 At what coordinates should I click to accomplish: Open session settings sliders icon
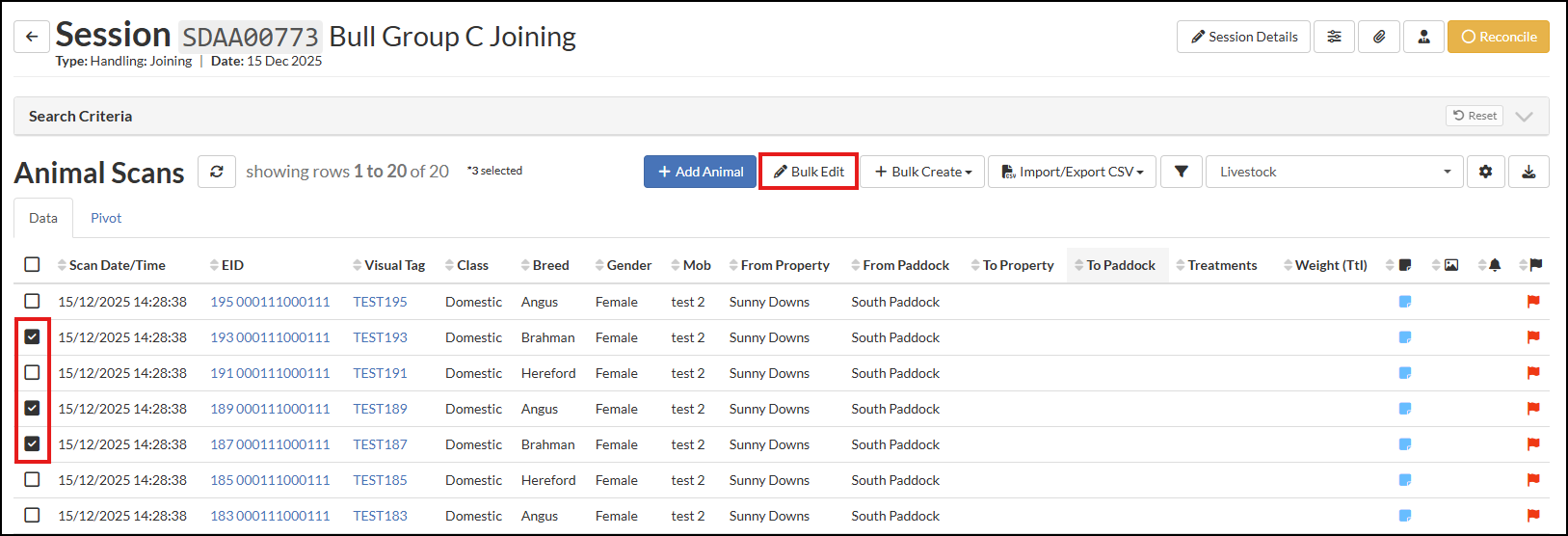(x=1334, y=37)
